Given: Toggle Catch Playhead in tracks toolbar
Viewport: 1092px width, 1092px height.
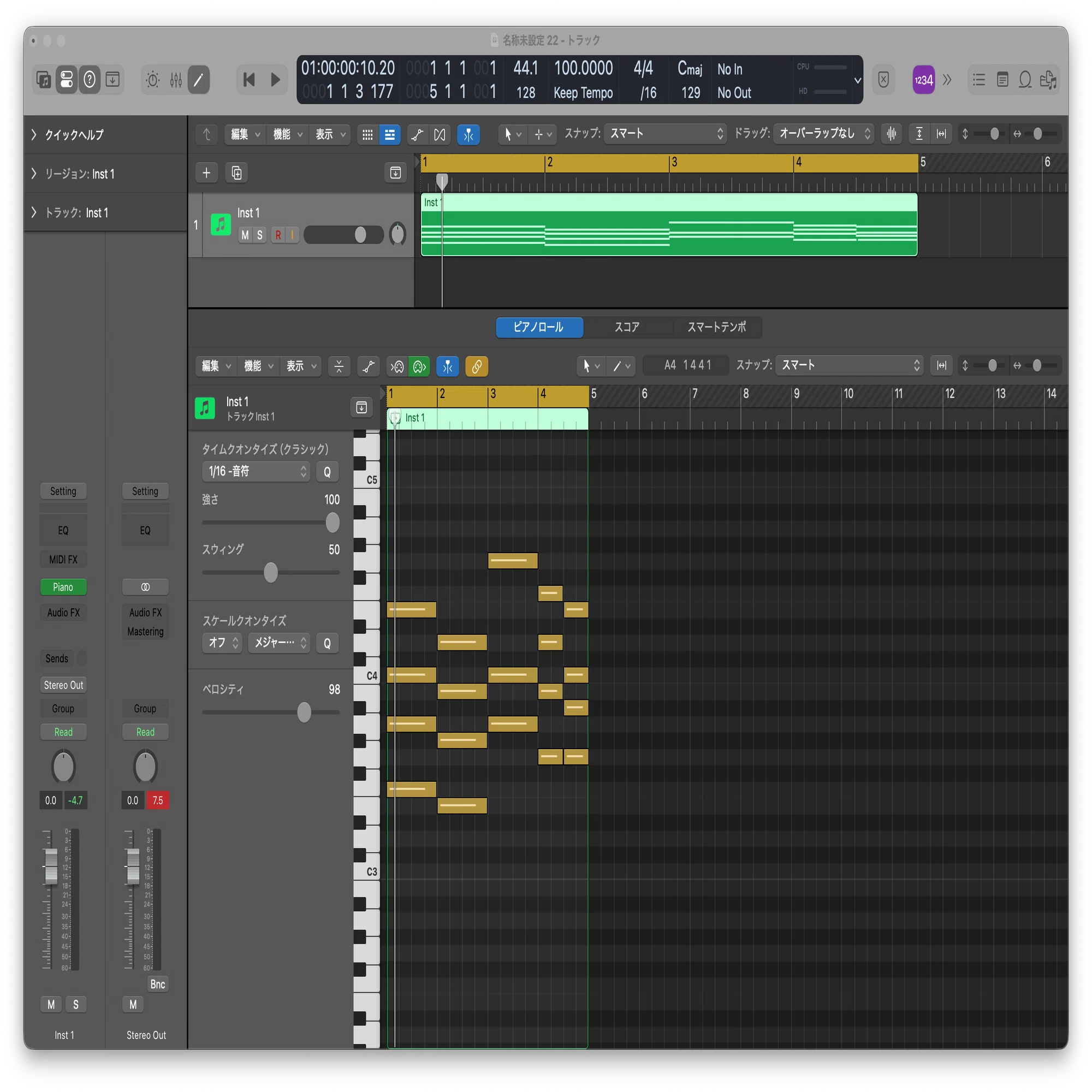Looking at the screenshot, I should [468, 134].
